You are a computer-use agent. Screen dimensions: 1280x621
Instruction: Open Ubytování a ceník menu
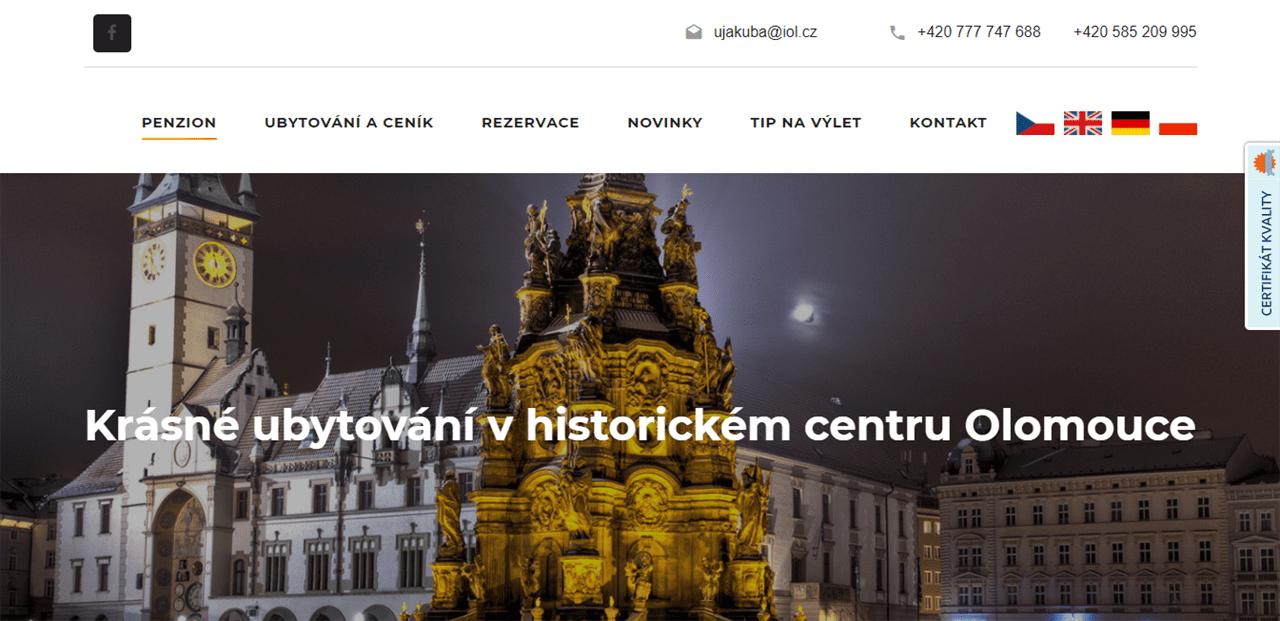(x=349, y=123)
